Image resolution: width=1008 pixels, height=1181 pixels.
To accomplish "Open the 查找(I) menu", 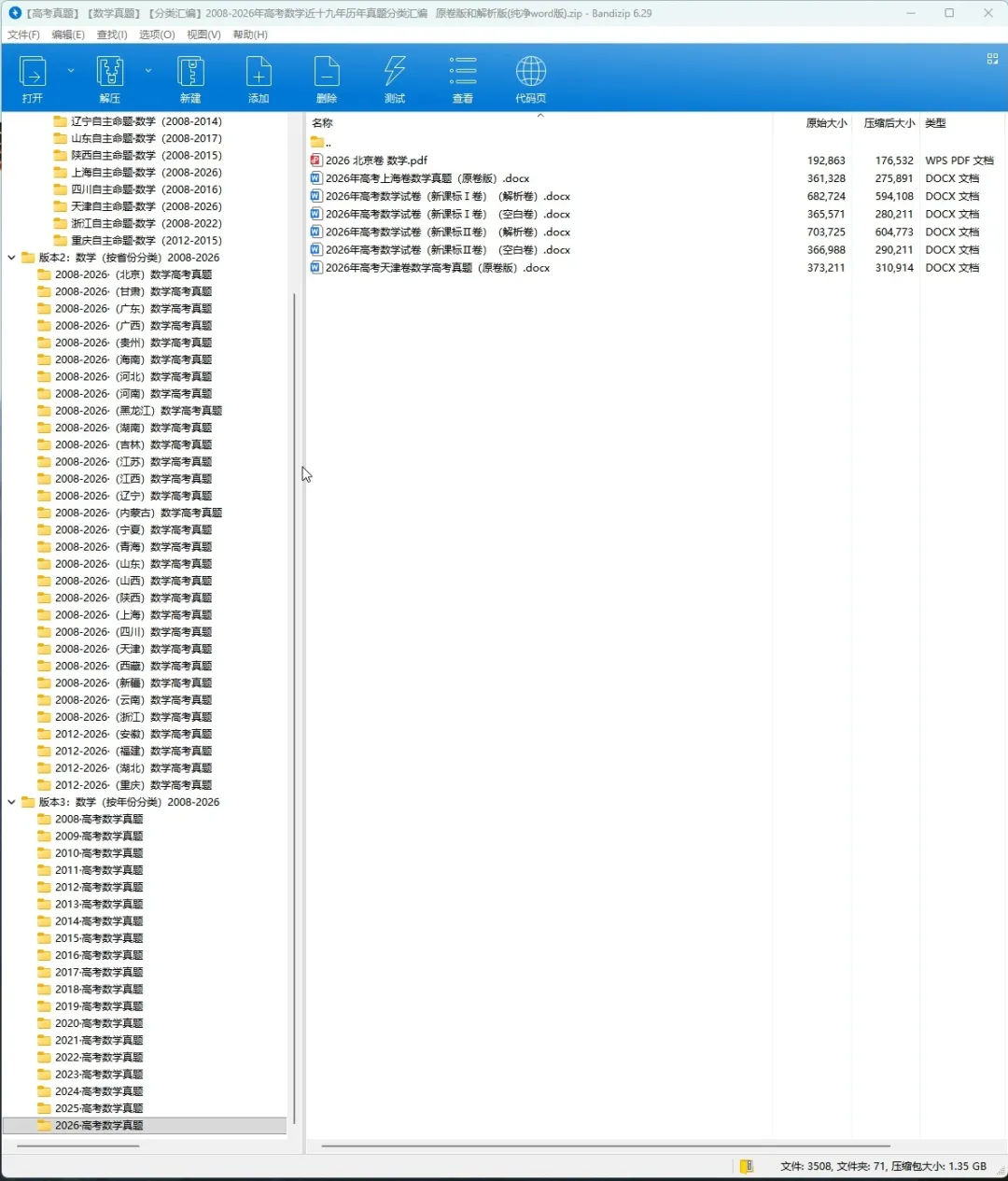I will (112, 35).
